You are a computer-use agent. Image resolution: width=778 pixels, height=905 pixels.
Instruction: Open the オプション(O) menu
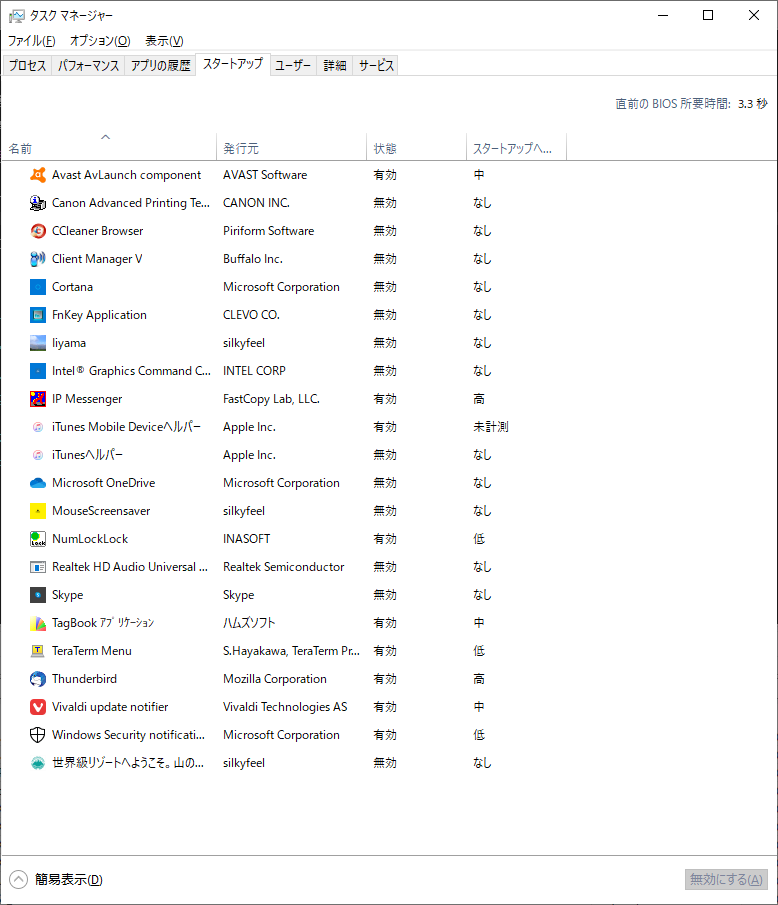coord(100,40)
